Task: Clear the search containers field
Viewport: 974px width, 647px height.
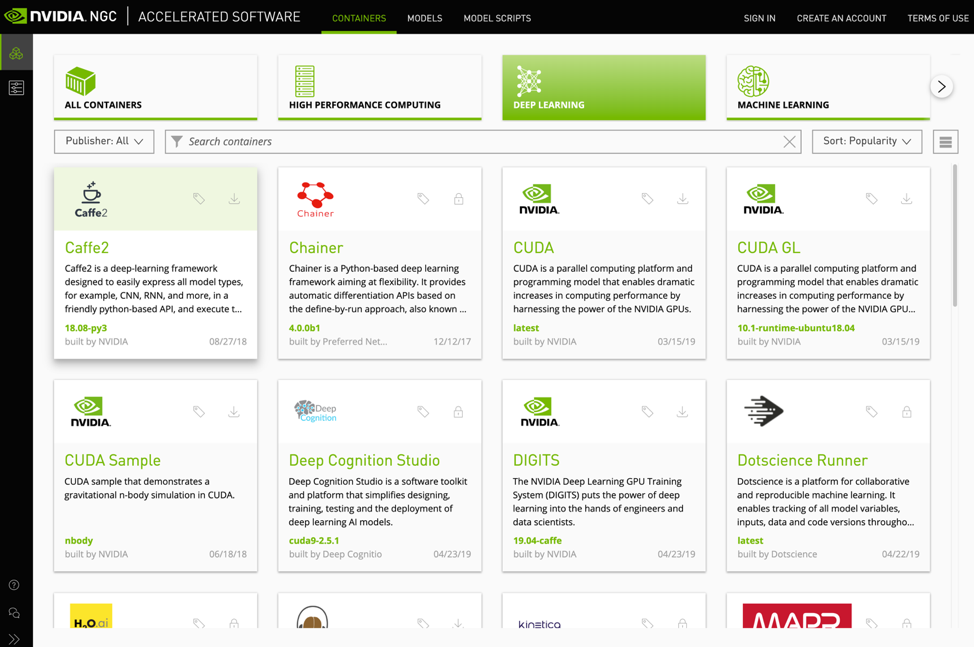Action: 790,142
